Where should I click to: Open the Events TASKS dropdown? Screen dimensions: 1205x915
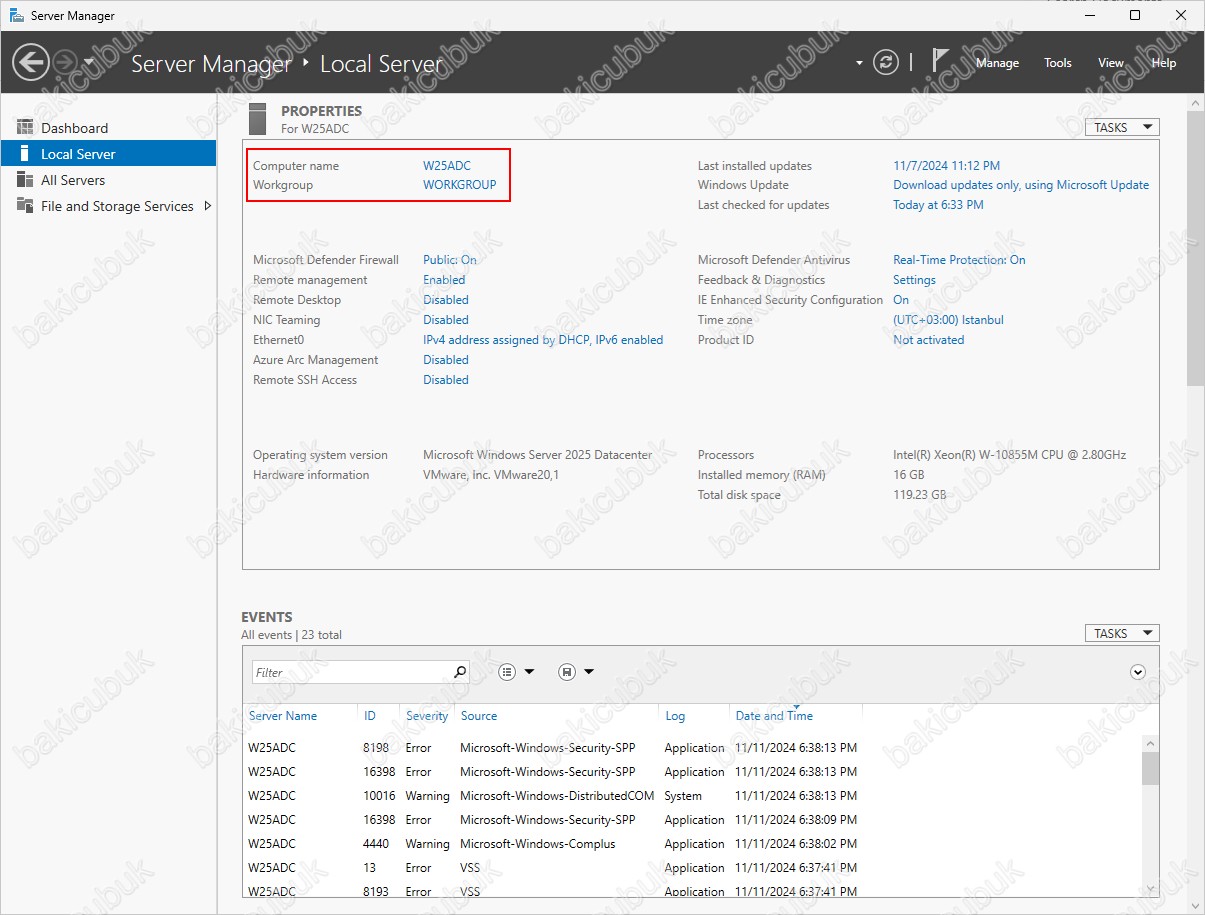[1122, 633]
